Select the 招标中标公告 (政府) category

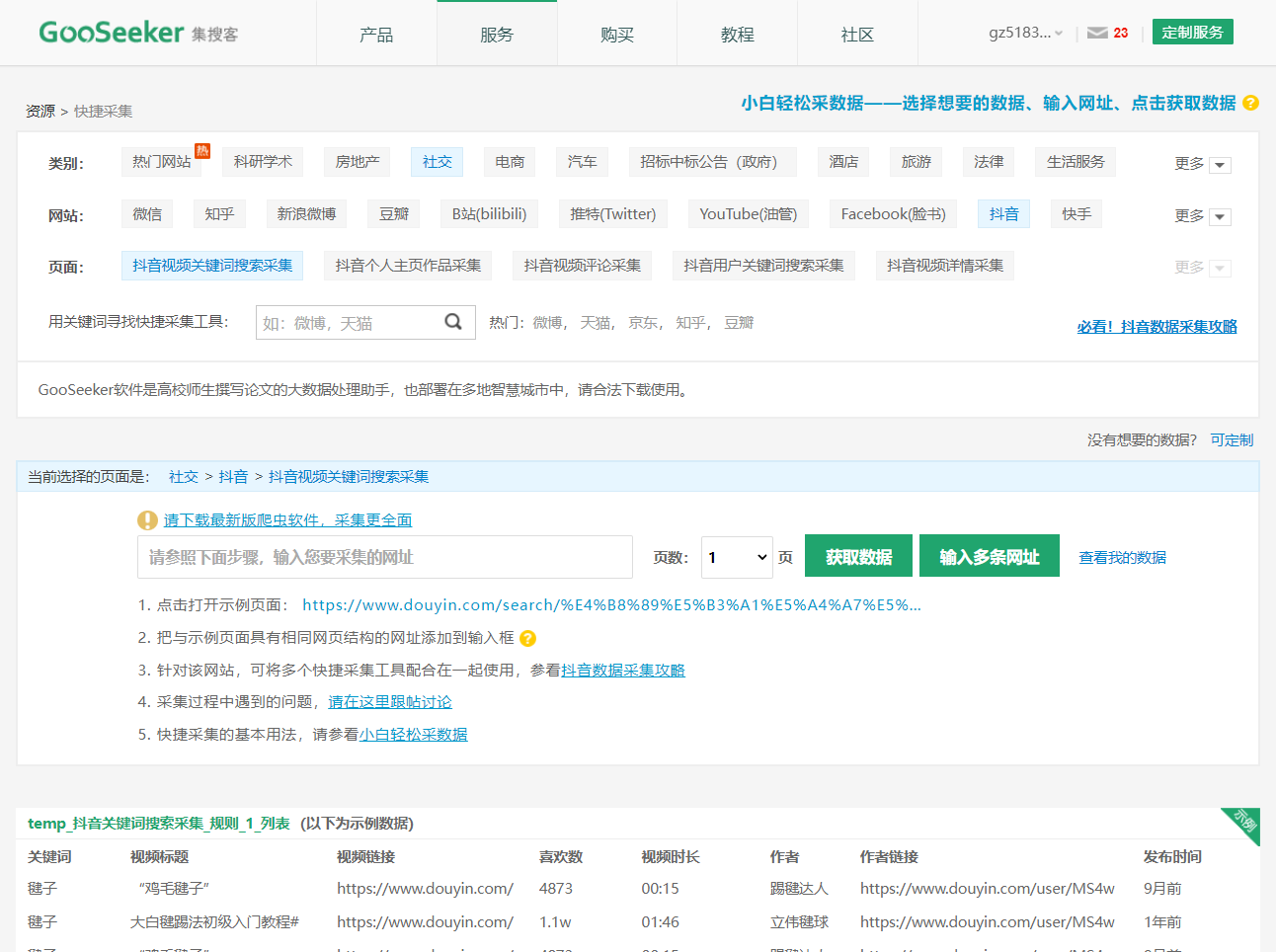tap(713, 161)
